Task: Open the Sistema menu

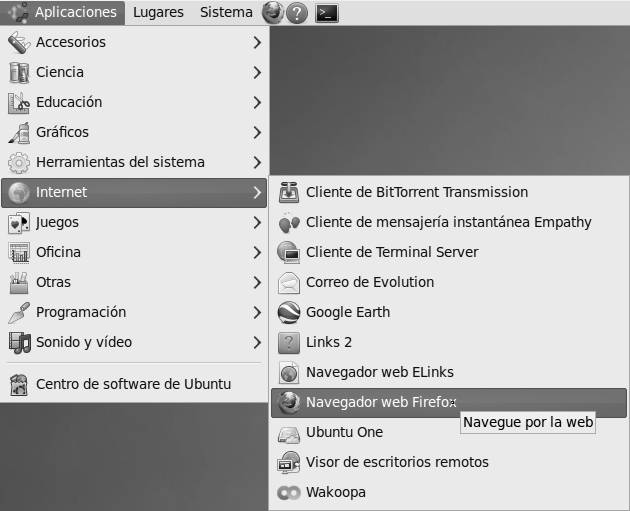Action: (226, 13)
